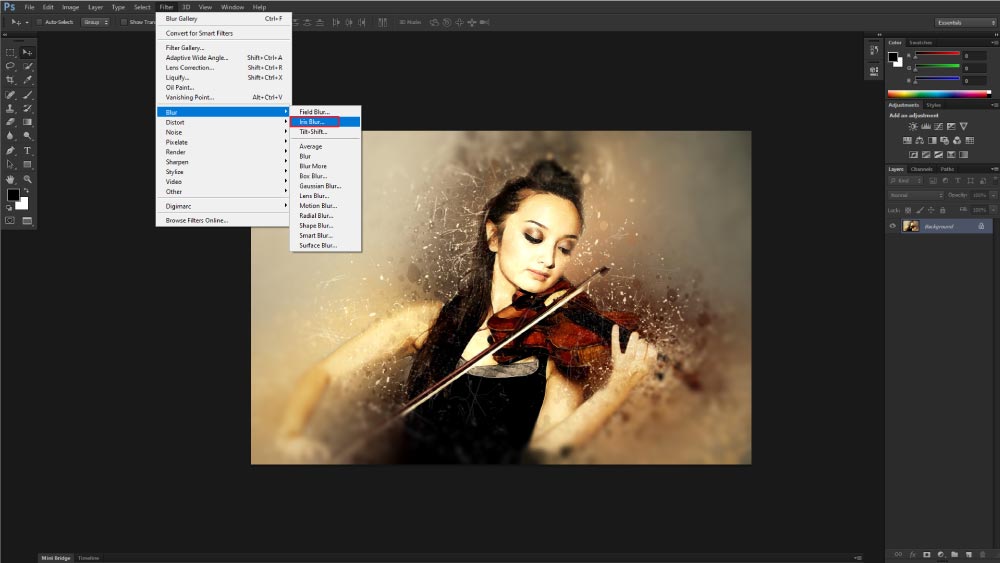
Task: Adjust the red R color slider
Action: (x=937, y=54)
